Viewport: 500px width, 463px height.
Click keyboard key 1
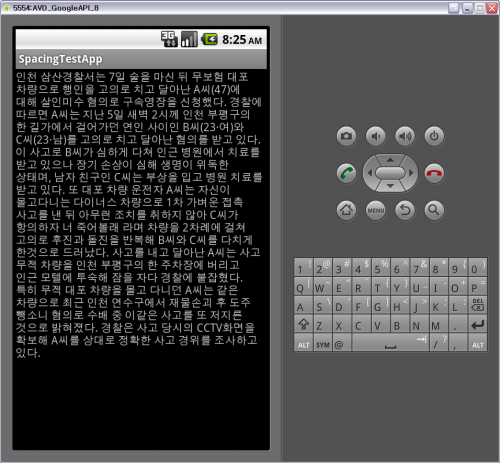pyautogui.click(x=303, y=267)
